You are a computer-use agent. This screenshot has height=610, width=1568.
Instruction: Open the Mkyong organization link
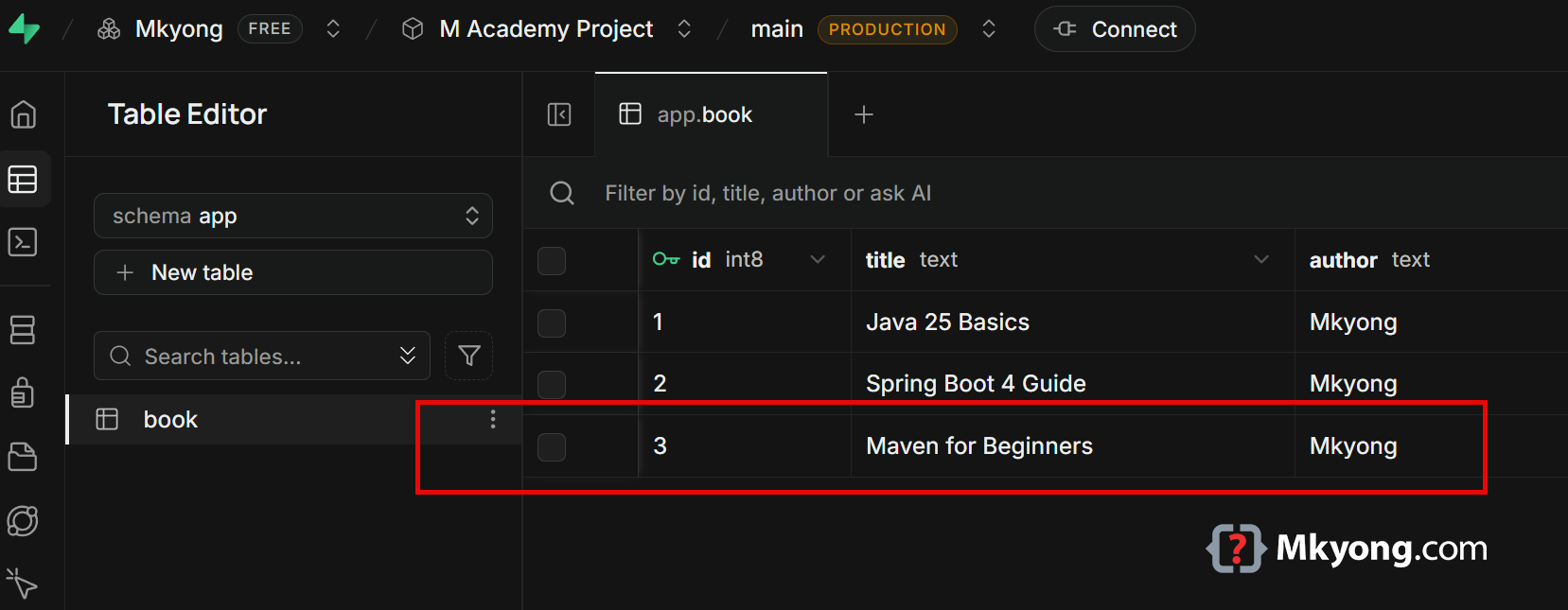click(179, 29)
